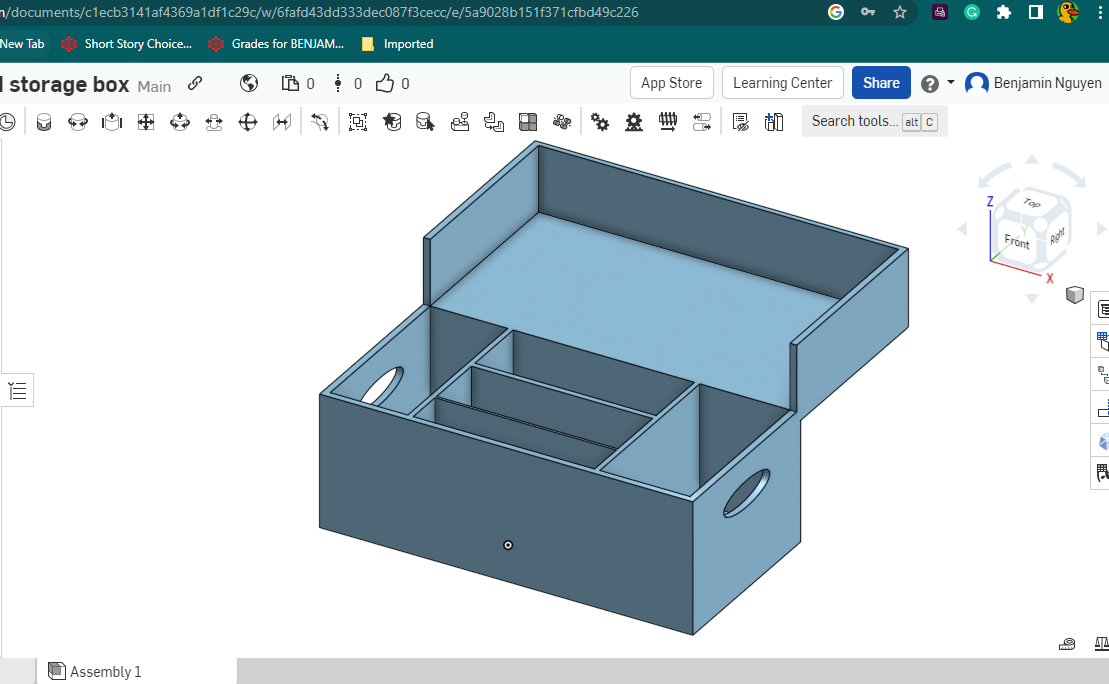Open the Bill of Materials panel
Screen dimensions: 1109x684
[x=1100, y=340]
